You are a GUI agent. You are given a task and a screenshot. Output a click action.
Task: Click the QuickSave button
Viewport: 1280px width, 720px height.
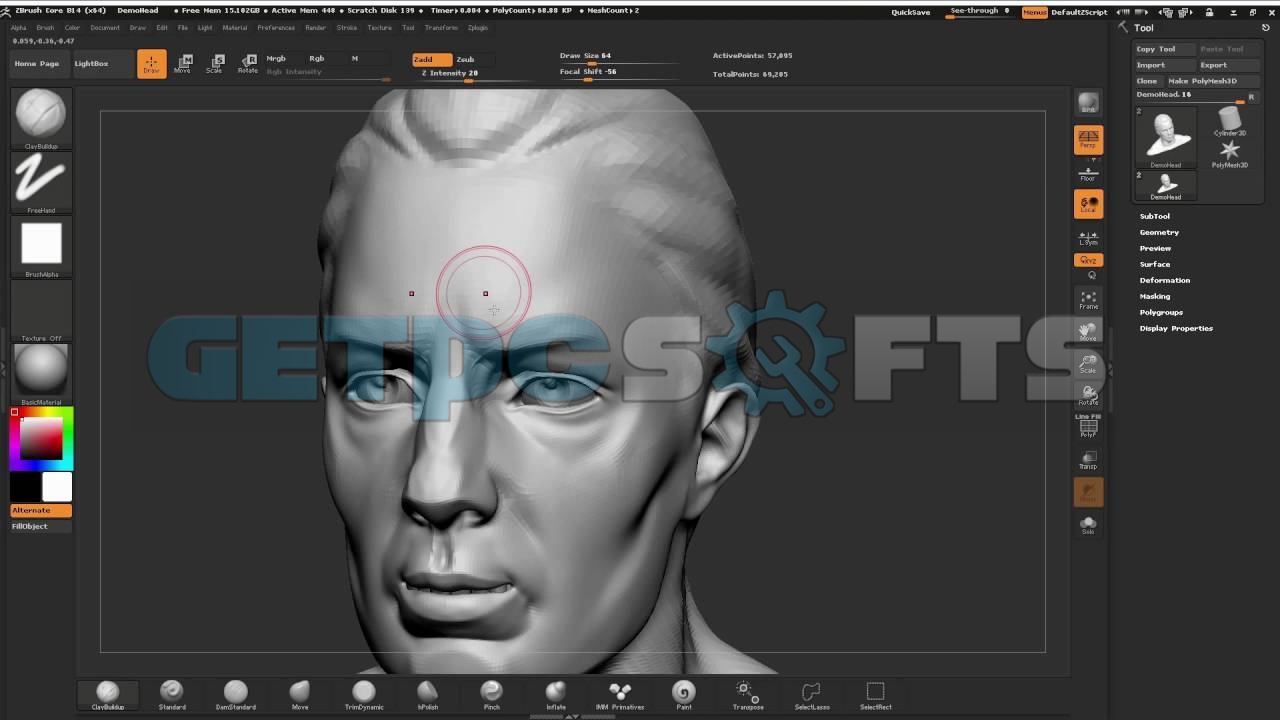pyautogui.click(x=910, y=12)
